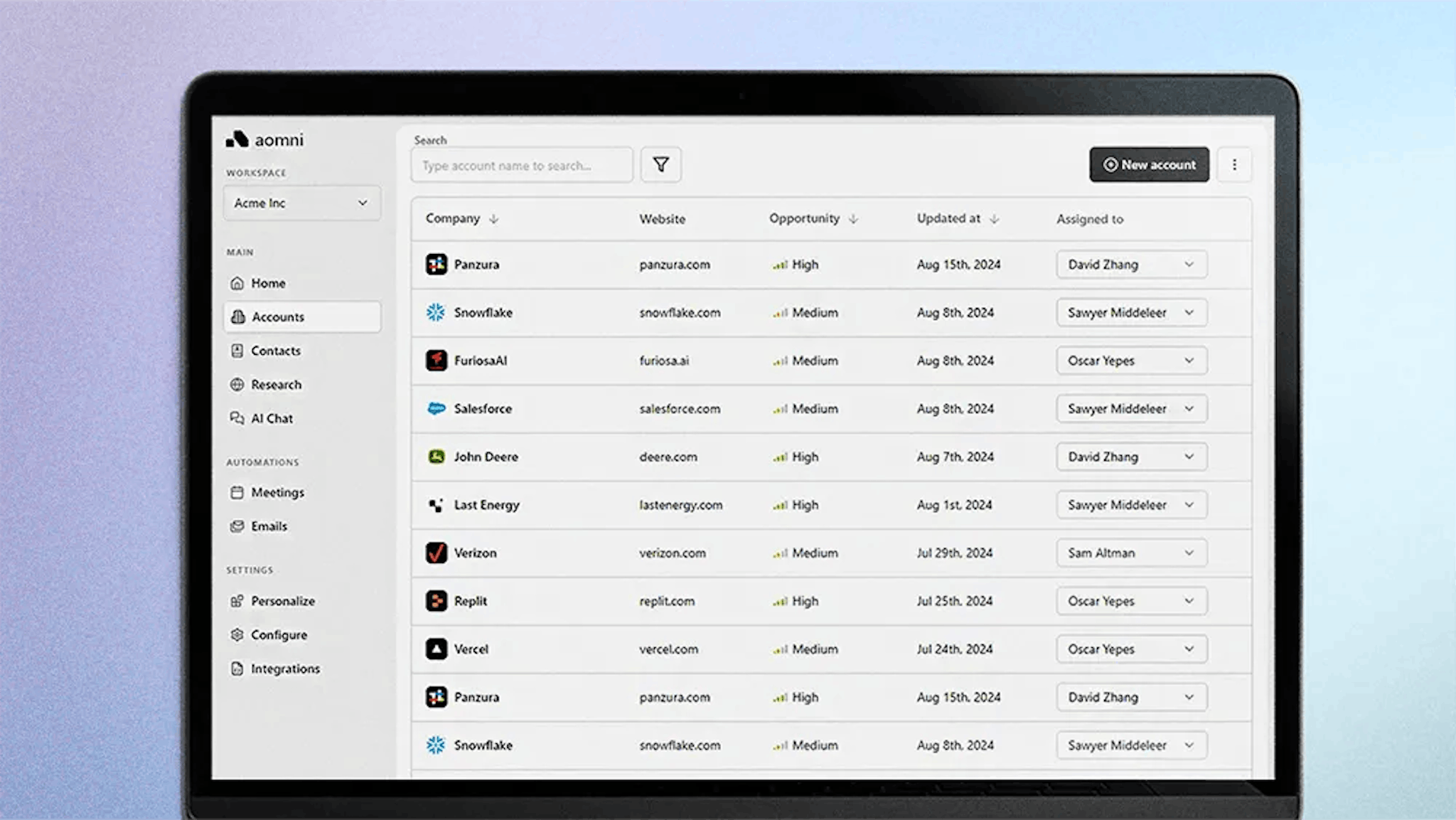Open panzura.com link in first row

pos(674,265)
